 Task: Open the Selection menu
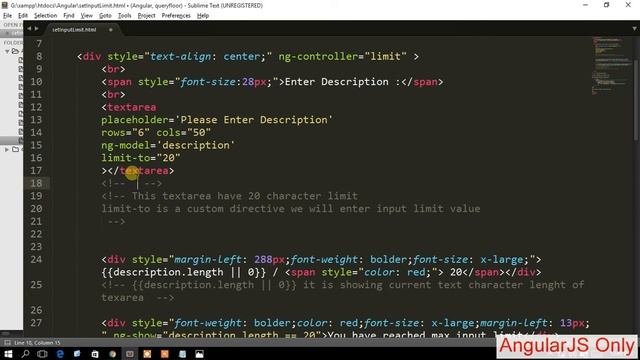[45, 16]
